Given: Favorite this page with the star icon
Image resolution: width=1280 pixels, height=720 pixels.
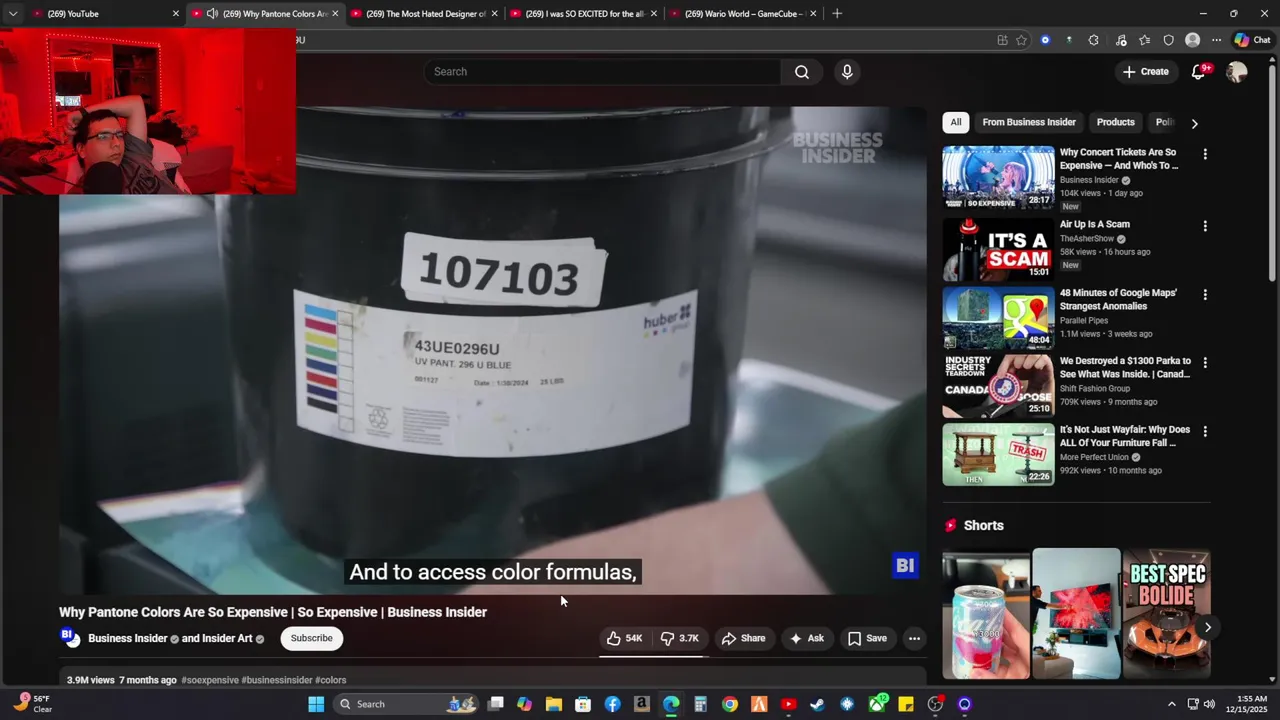Looking at the screenshot, I should (1021, 40).
